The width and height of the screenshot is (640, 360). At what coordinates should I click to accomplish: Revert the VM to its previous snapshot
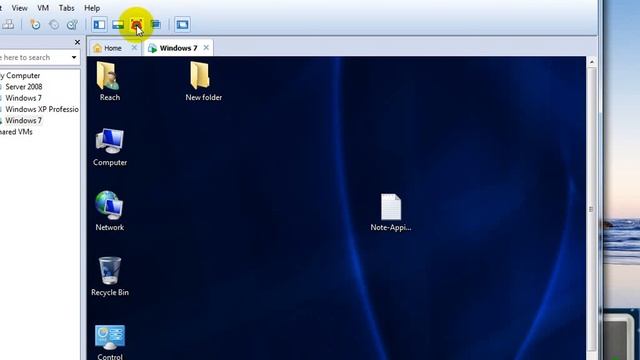point(53,24)
